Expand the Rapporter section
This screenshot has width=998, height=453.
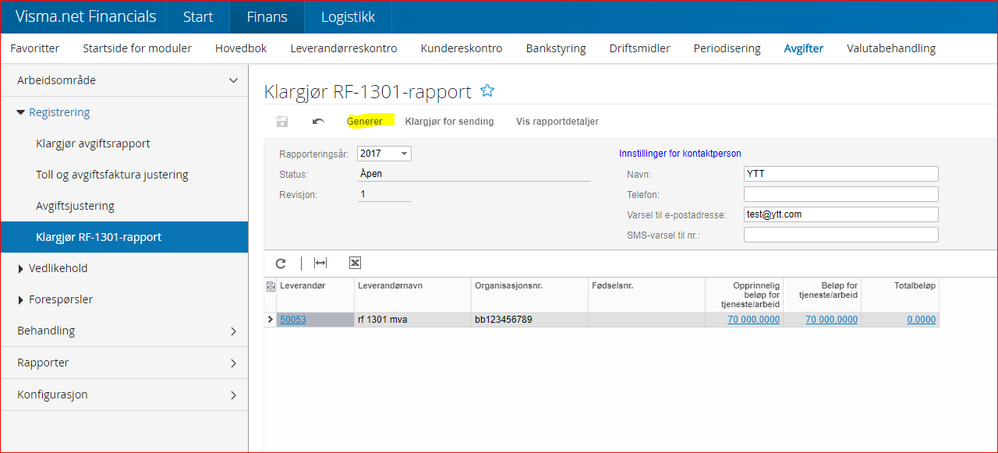[233, 363]
